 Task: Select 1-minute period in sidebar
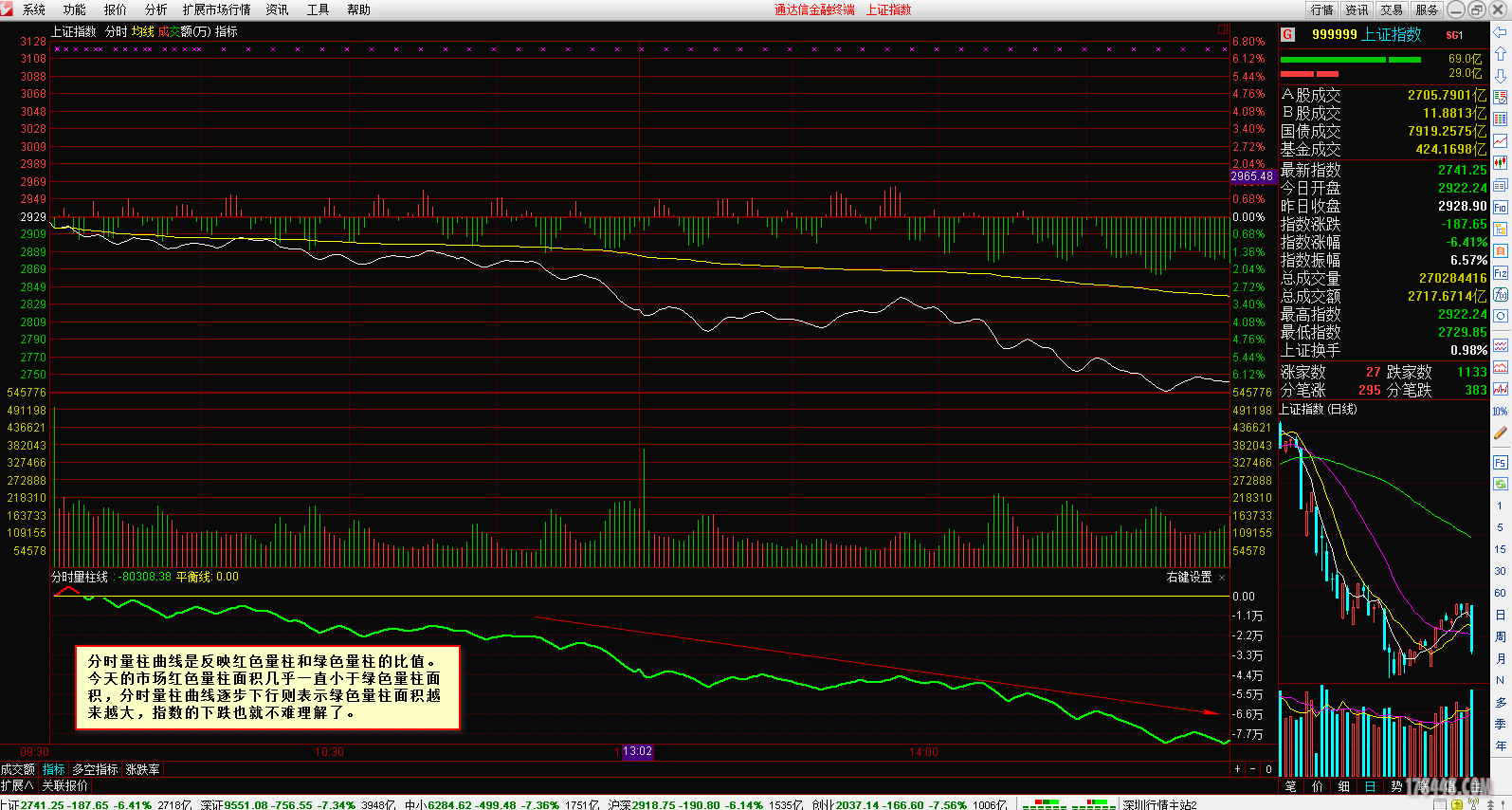[1501, 506]
